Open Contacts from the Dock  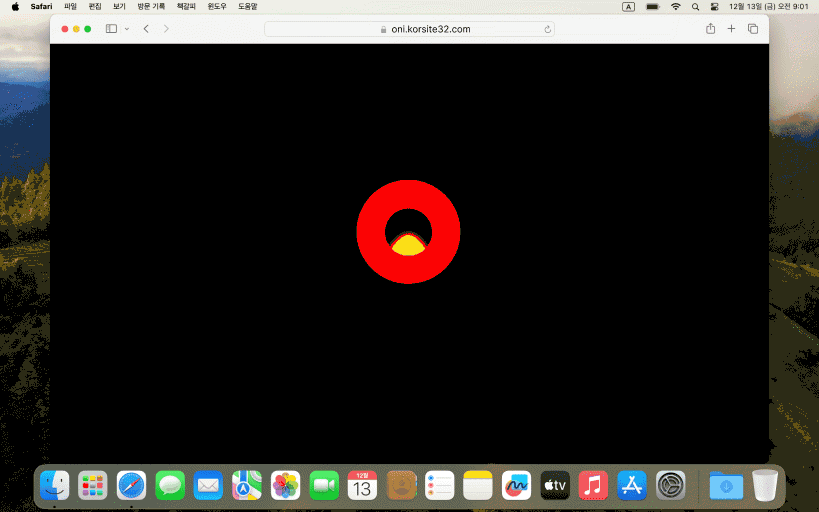point(401,485)
